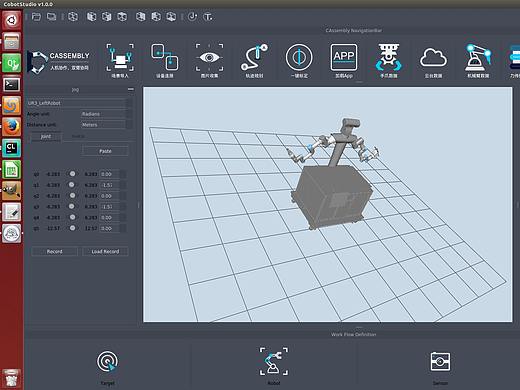520x390 pixels.
Task: Open the Angle unit Radians dropdown
Action: (x=106, y=114)
